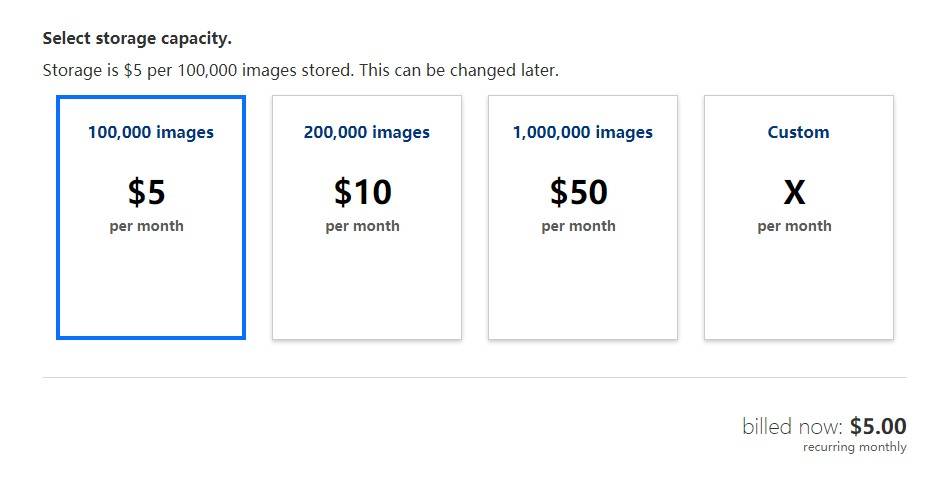Click "per month" under the $50 price
This screenshot has height=482, width=930.
click(x=578, y=226)
